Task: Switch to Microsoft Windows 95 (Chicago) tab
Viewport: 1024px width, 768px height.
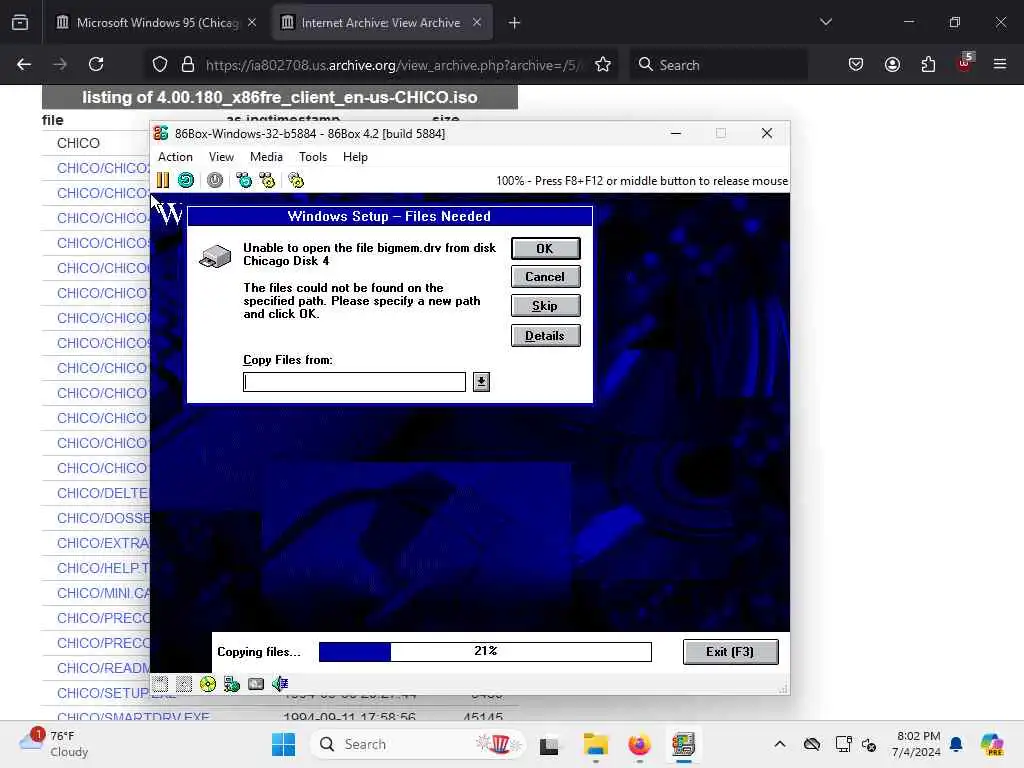Action: point(157,23)
